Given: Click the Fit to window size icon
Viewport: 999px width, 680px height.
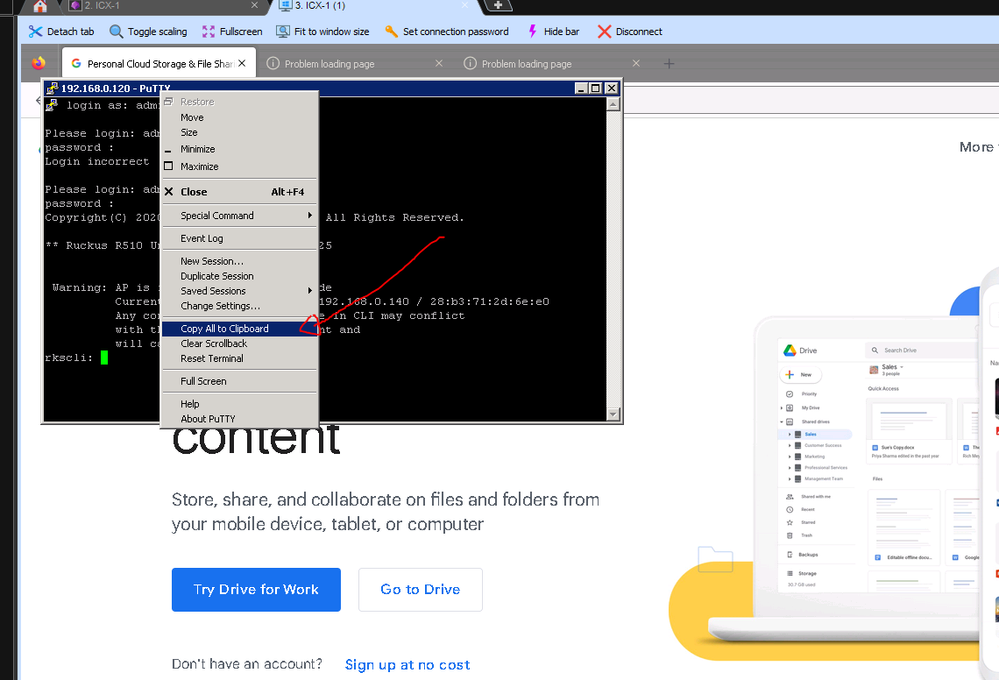Looking at the screenshot, I should coord(283,32).
